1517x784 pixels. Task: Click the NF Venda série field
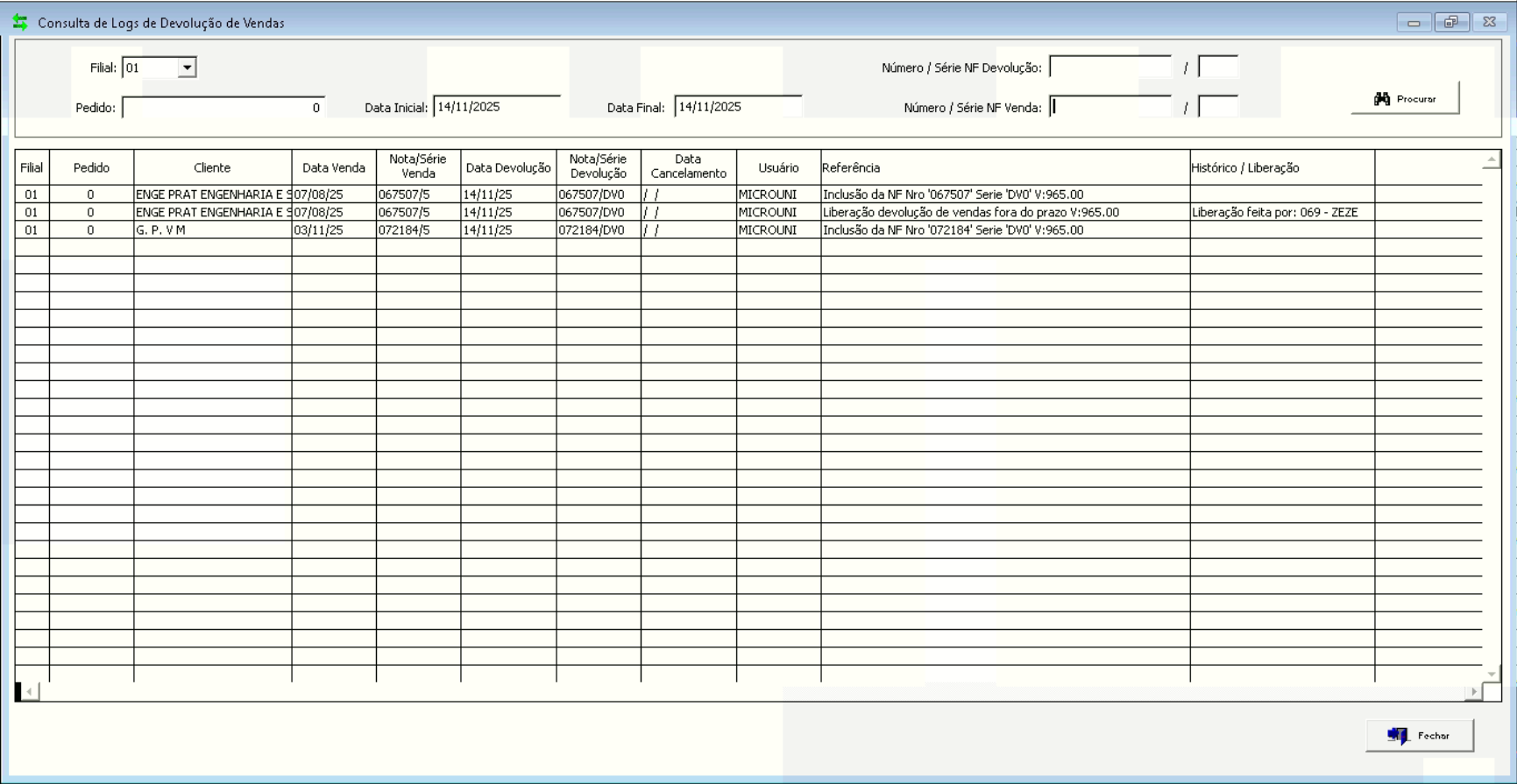click(1217, 108)
